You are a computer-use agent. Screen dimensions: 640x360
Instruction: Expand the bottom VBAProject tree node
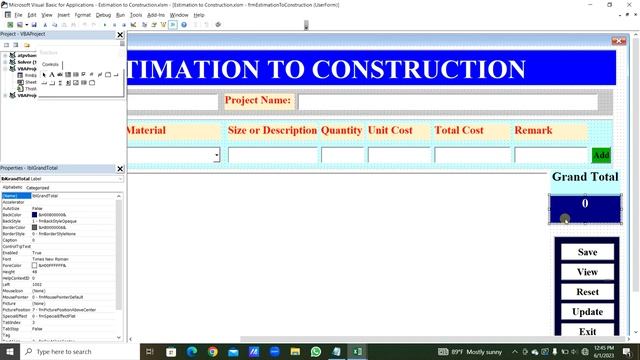5,96
